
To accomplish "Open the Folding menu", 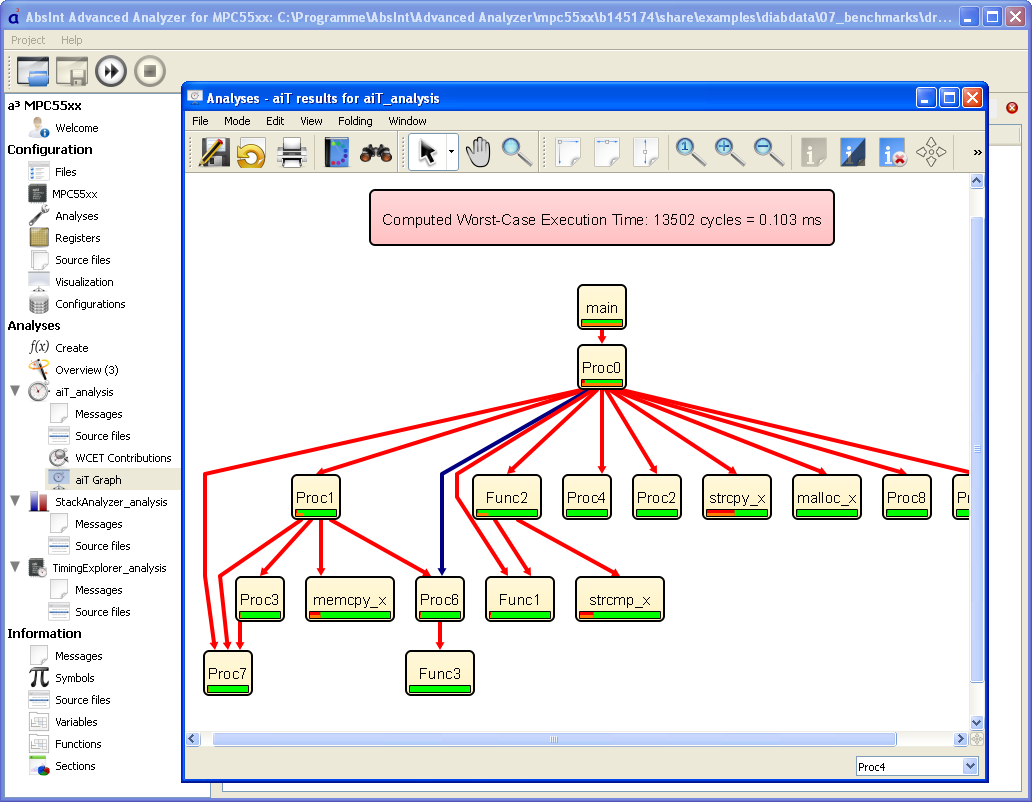I will point(355,121).
